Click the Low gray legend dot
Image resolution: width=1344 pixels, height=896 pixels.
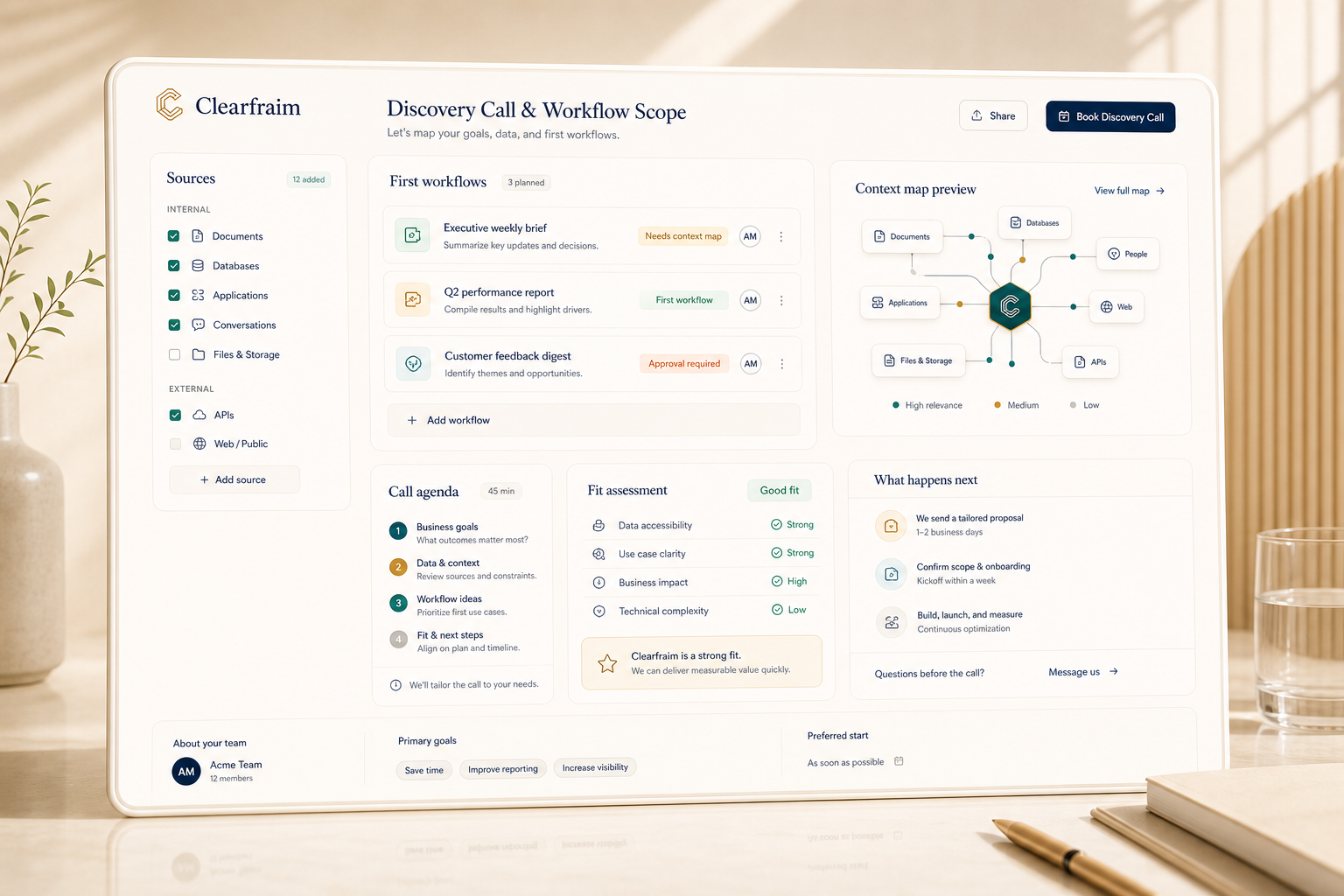pos(1074,405)
